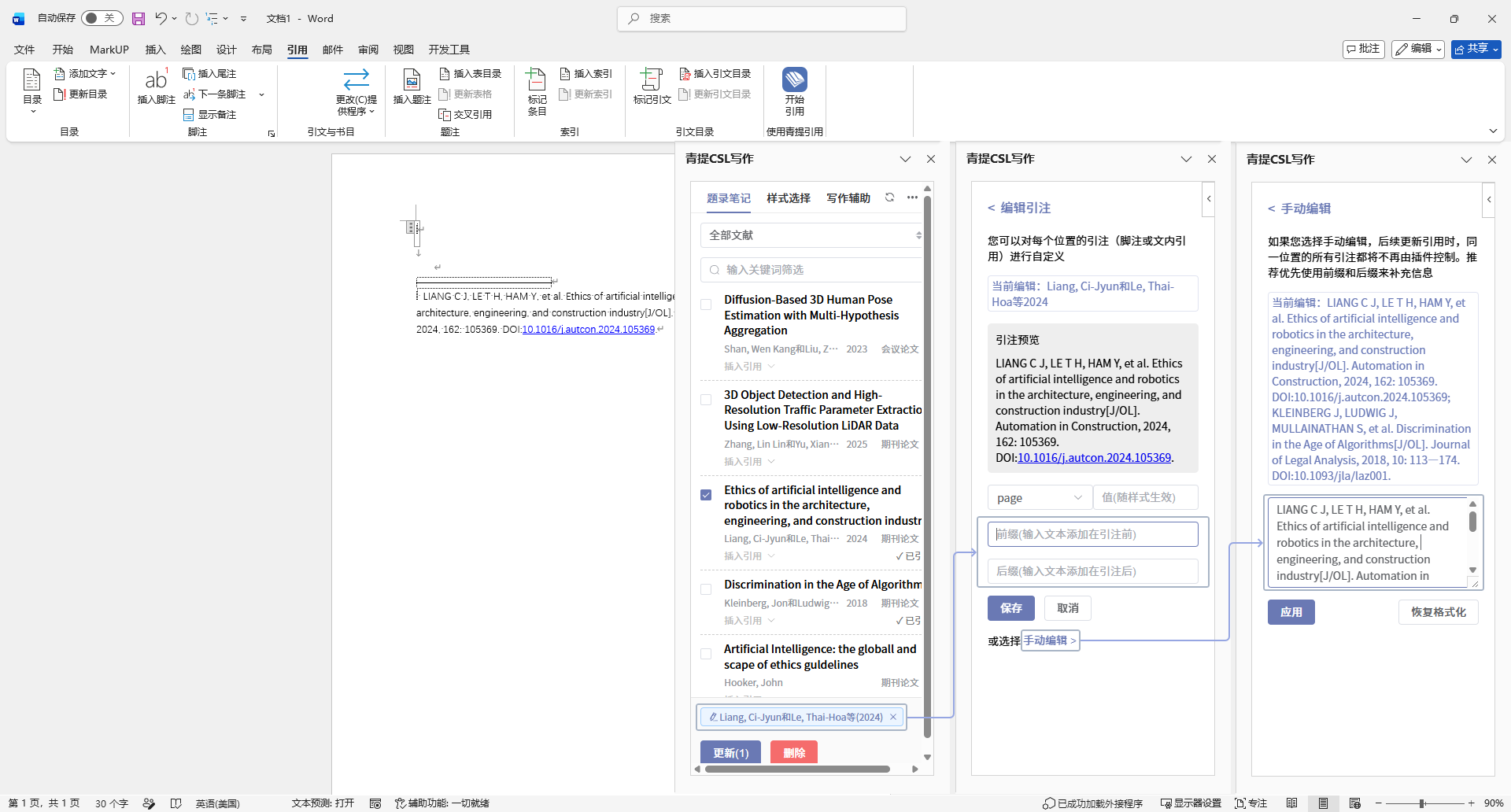Click 显示器设置 in status bar
Image resolution: width=1511 pixels, height=812 pixels.
(x=1191, y=803)
